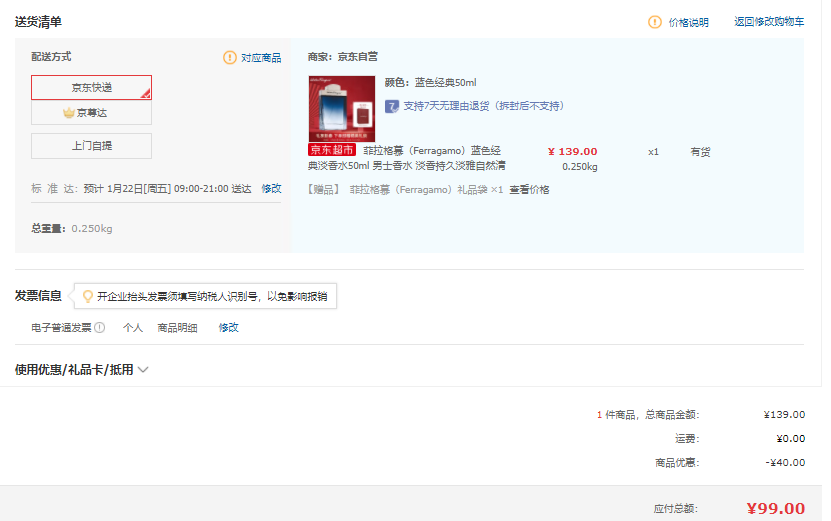Screen dimensions: 831x521
Task: Click 商品优惠 -¥40.00 value
Action: point(785,463)
